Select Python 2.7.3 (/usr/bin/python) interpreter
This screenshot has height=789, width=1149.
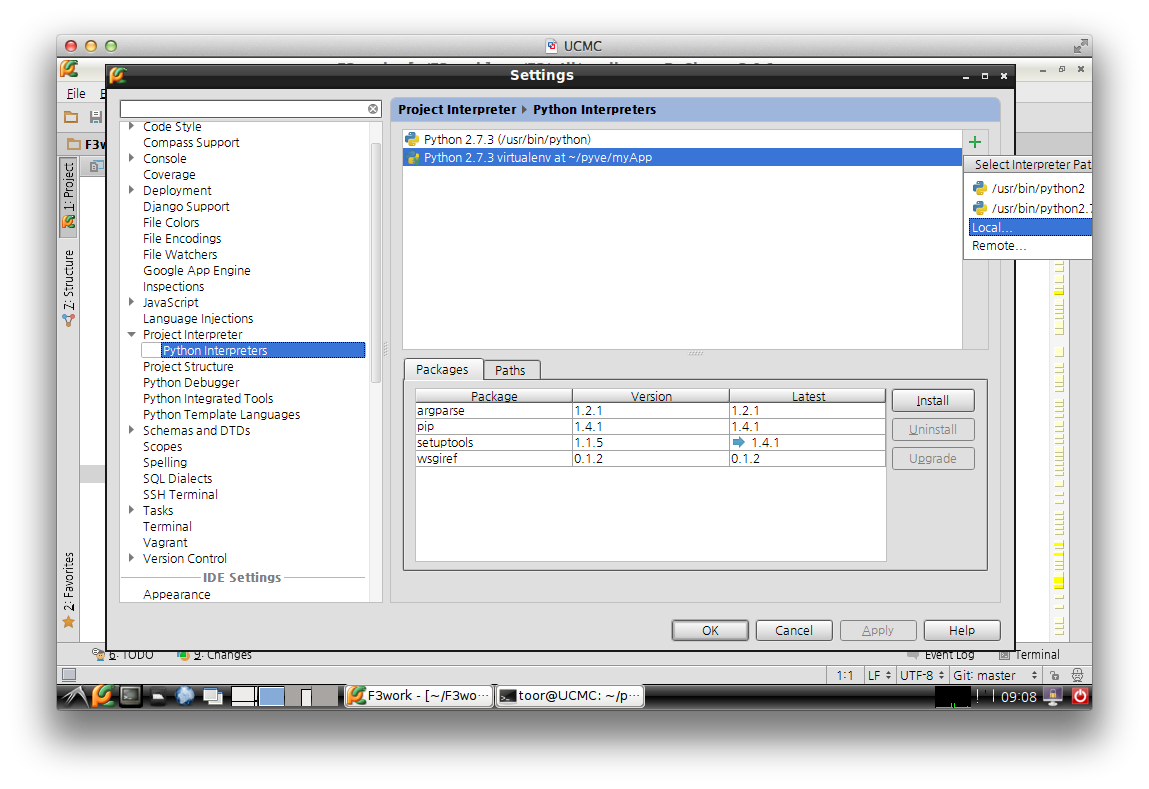click(x=681, y=139)
